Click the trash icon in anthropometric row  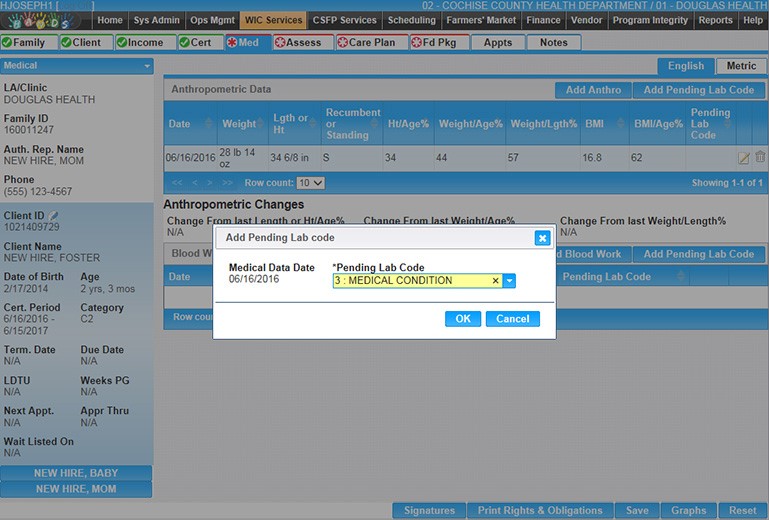(760, 157)
